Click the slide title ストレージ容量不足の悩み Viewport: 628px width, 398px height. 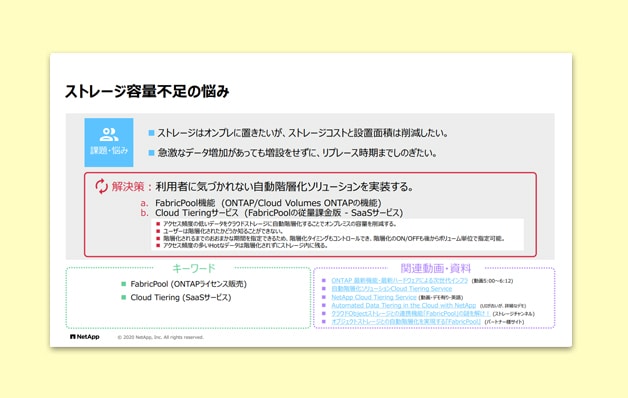147,91
